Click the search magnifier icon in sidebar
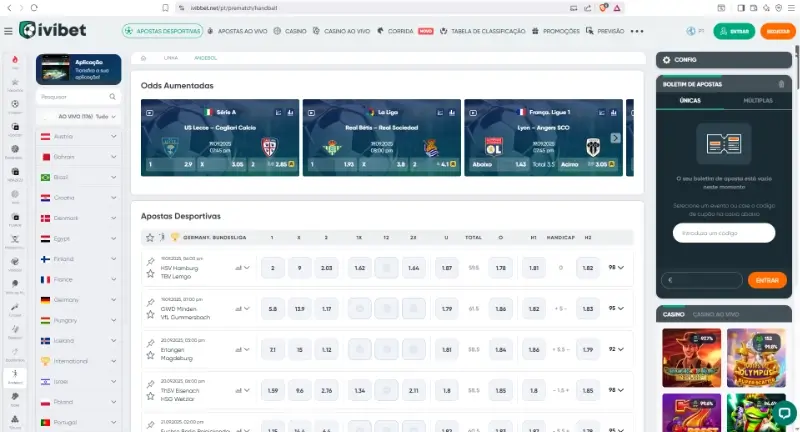The image size is (800, 432). pos(110,97)
